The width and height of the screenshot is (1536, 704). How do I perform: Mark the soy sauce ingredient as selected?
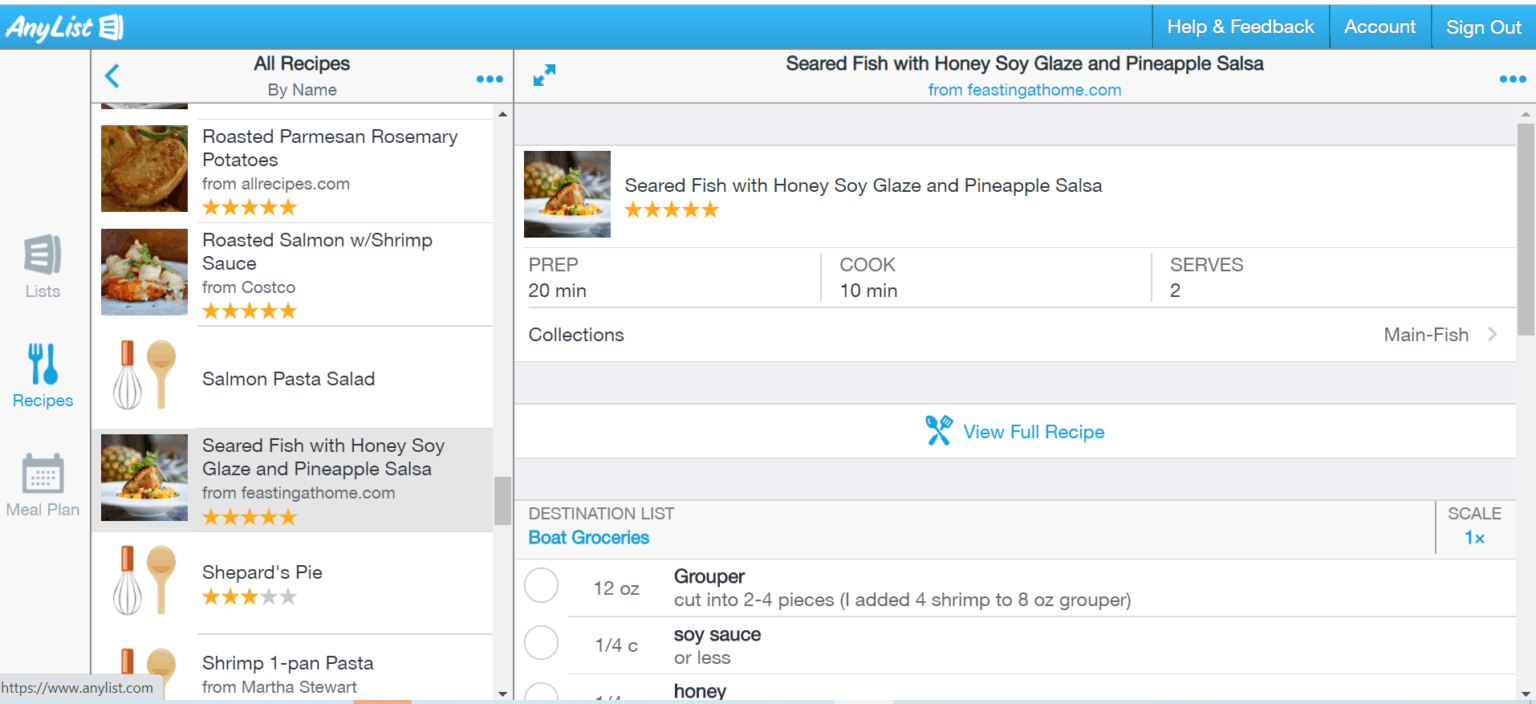point(541,643)
